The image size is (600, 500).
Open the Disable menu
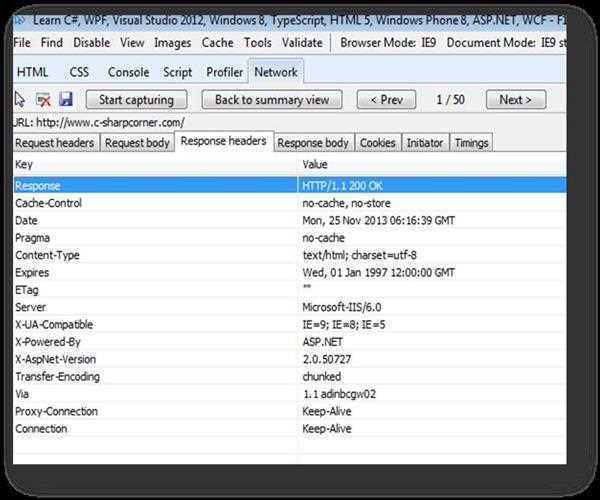[x=91, y=43]
